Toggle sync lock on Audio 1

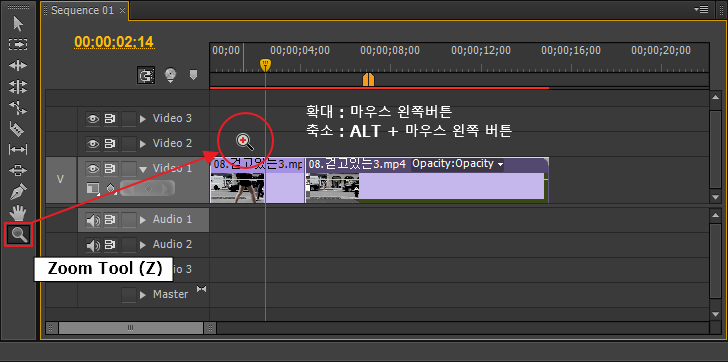tap(110, 220)
